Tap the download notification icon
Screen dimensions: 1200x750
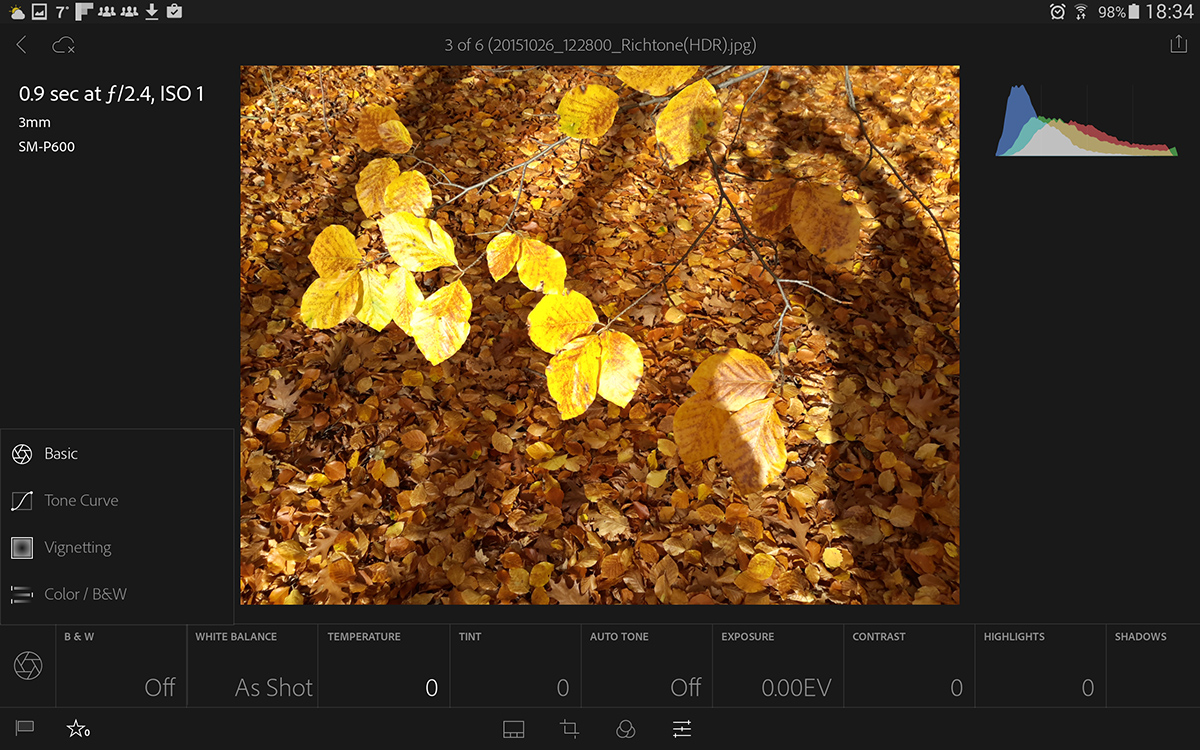click(x=152, y=12)
